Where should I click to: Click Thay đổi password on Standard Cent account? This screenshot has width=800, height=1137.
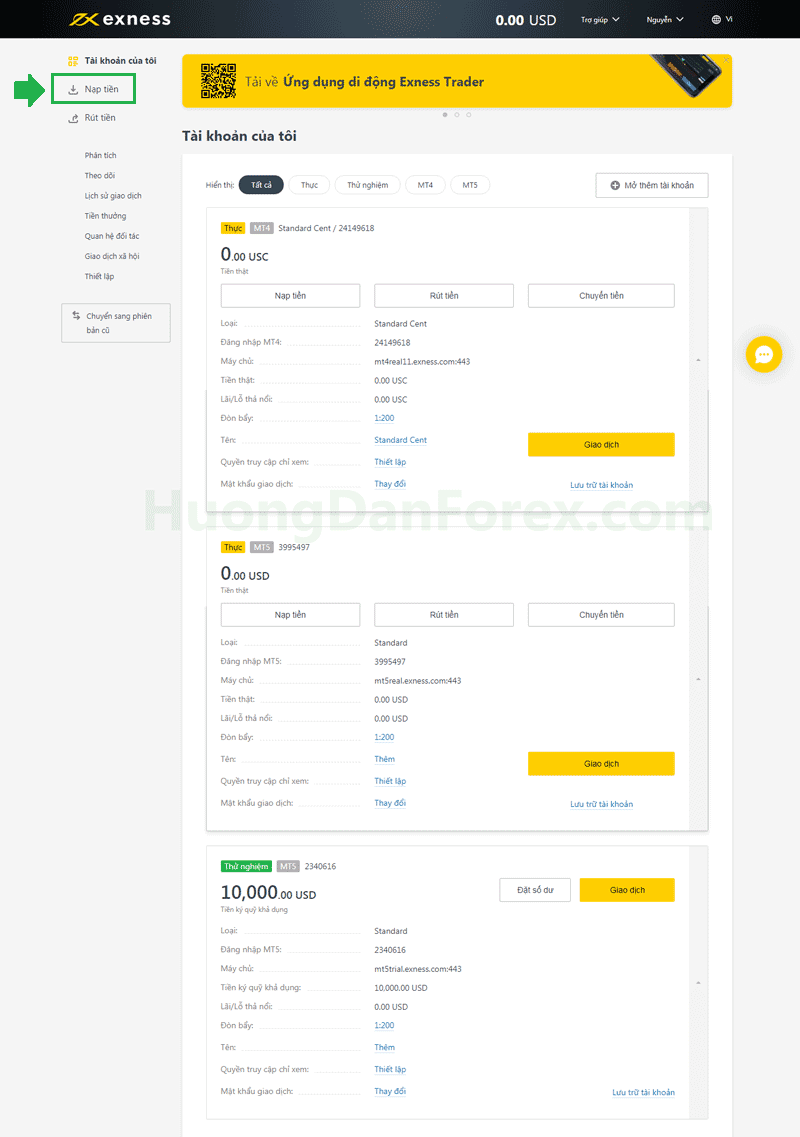pyautogui.click(x=390, y=484)
